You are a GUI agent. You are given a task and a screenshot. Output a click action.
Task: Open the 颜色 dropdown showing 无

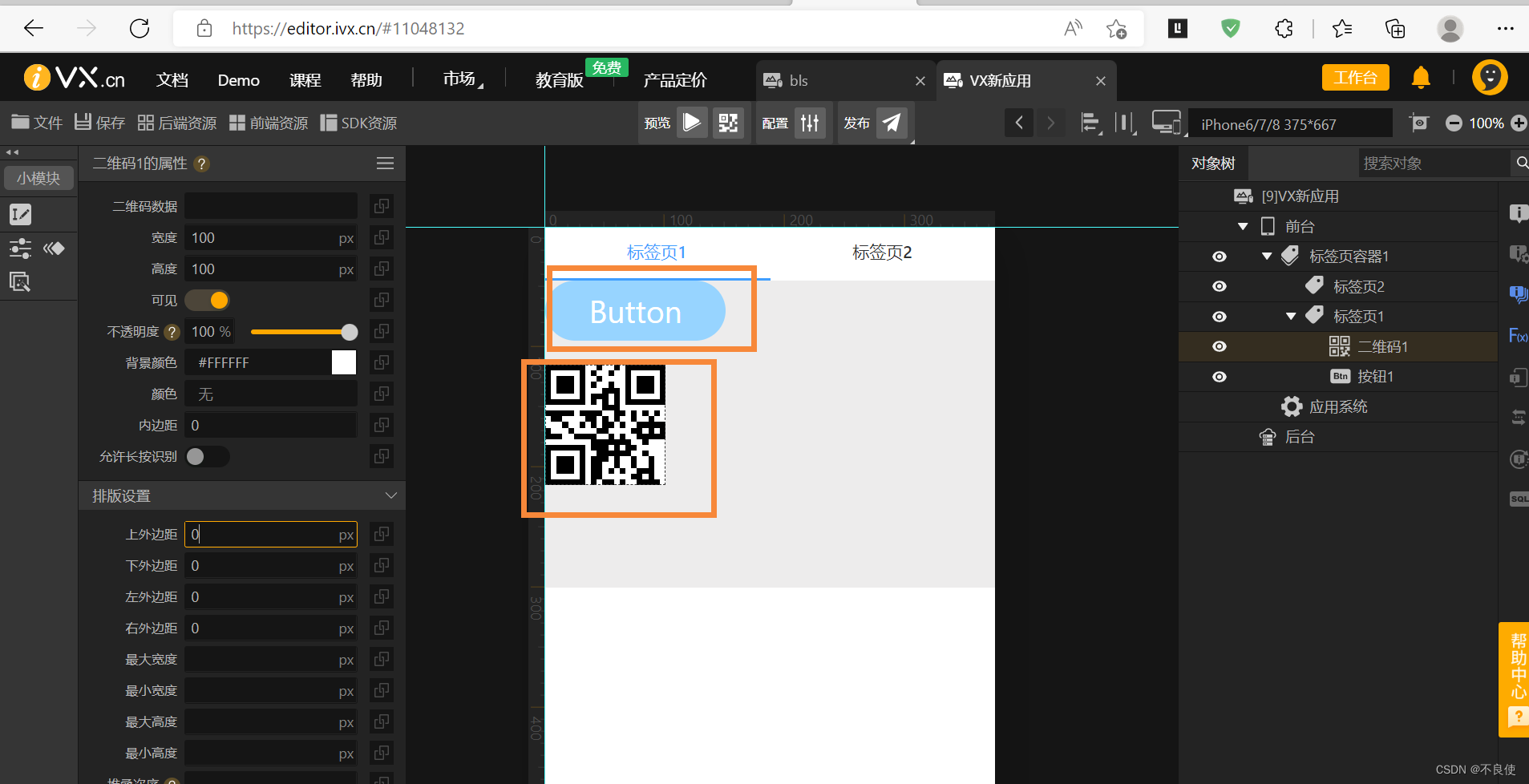(271, 394)
